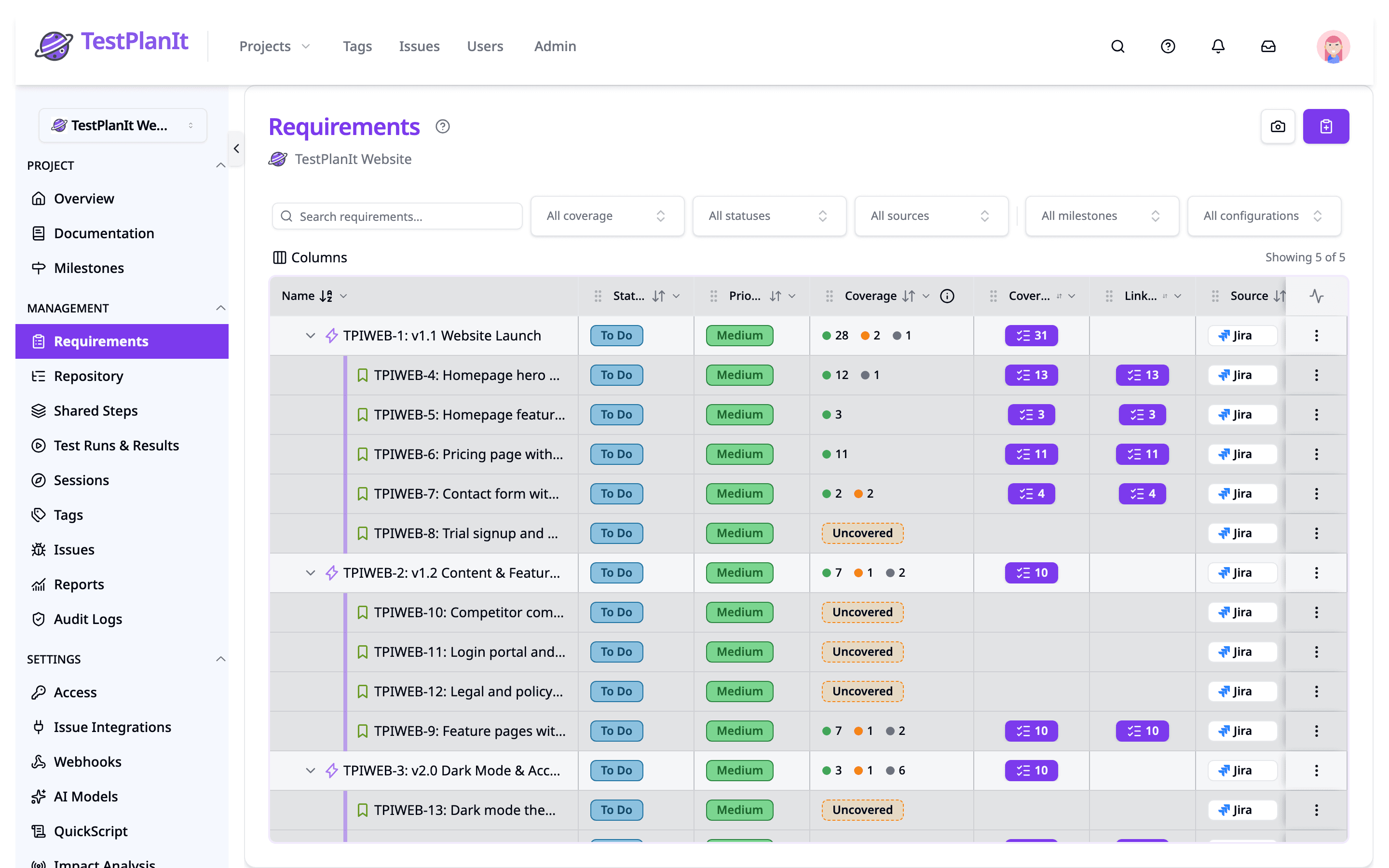The image size is (1389, 868).
Task: Open the All milestones filter
Action: coord(1102,216)
